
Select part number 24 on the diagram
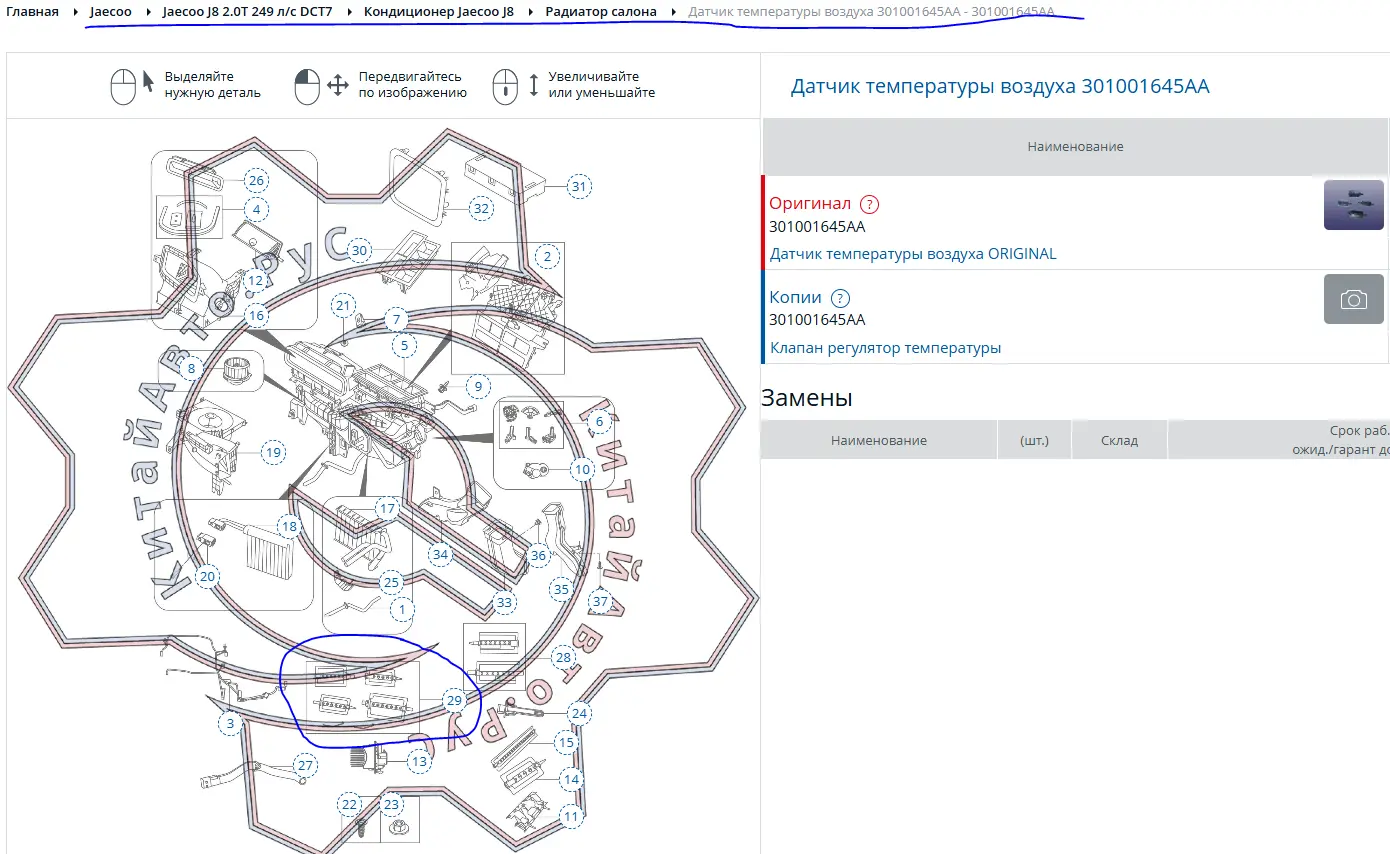click(x=579, y=713)
